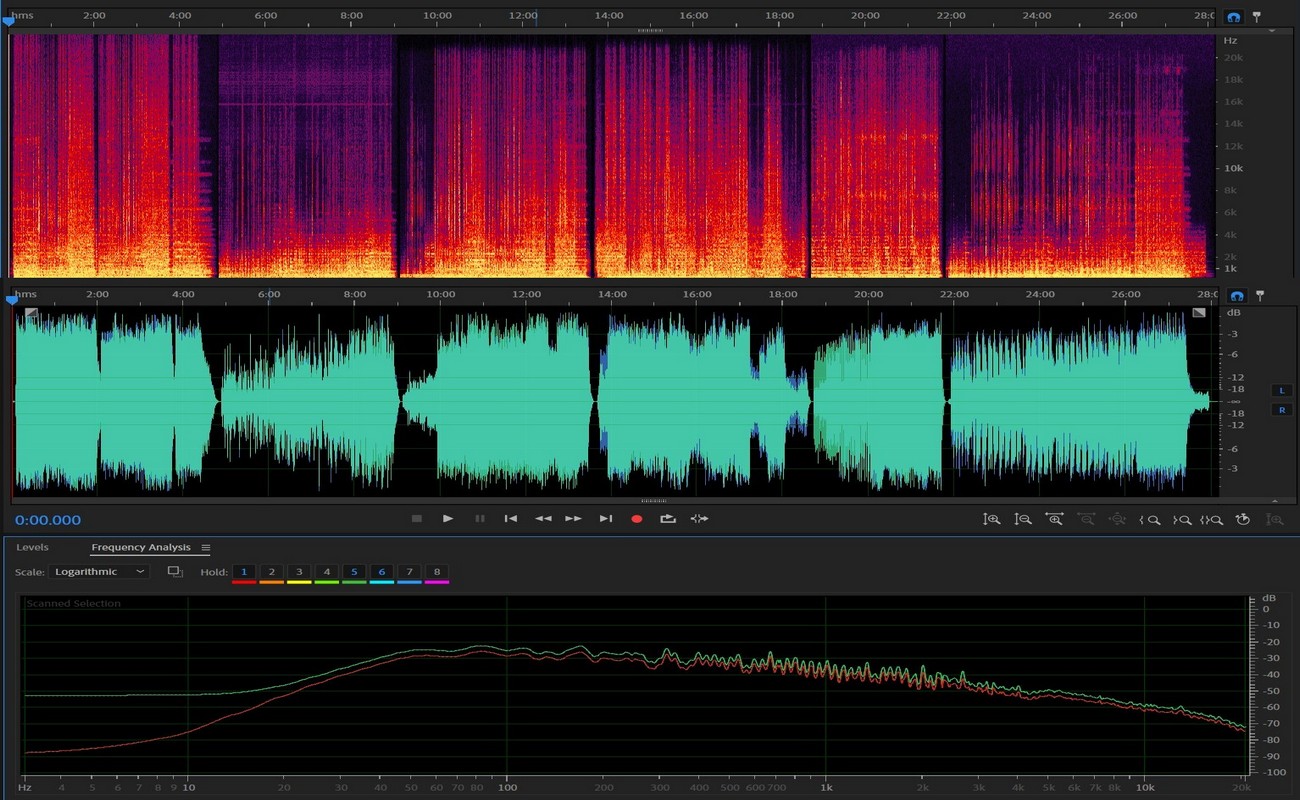The width and height of the screenshot is (1300, 800).
Task: Click Zoom Out Amplitude icon
Action: pos(1023,520)
